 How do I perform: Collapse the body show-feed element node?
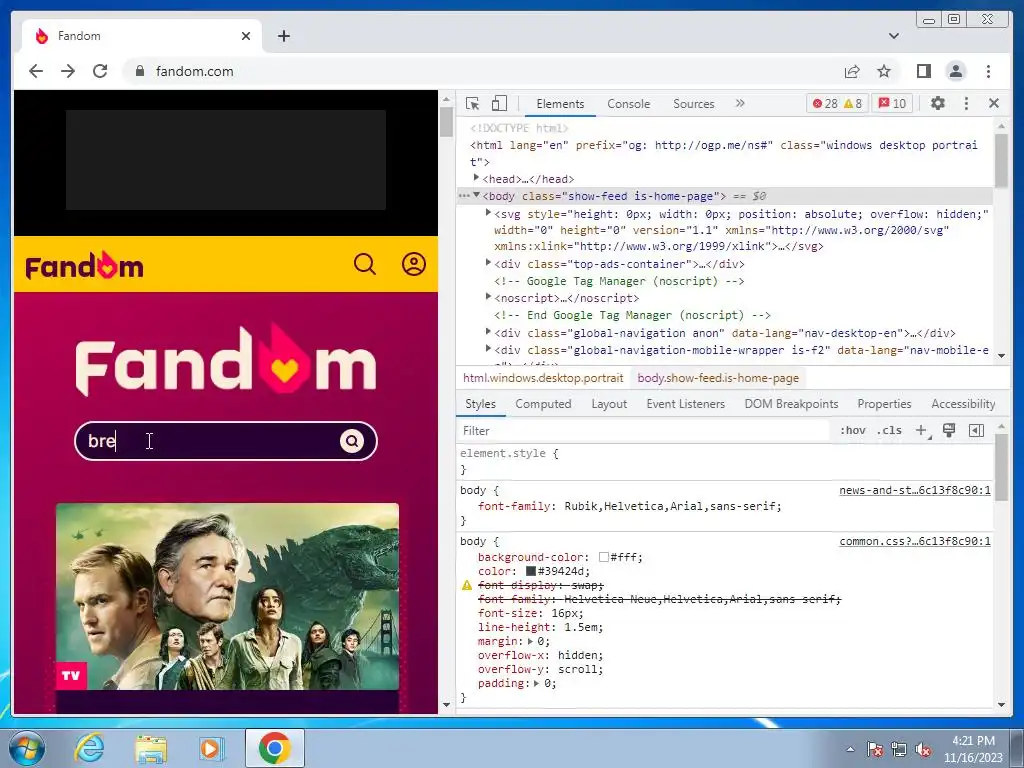click(x=477, y=195)
